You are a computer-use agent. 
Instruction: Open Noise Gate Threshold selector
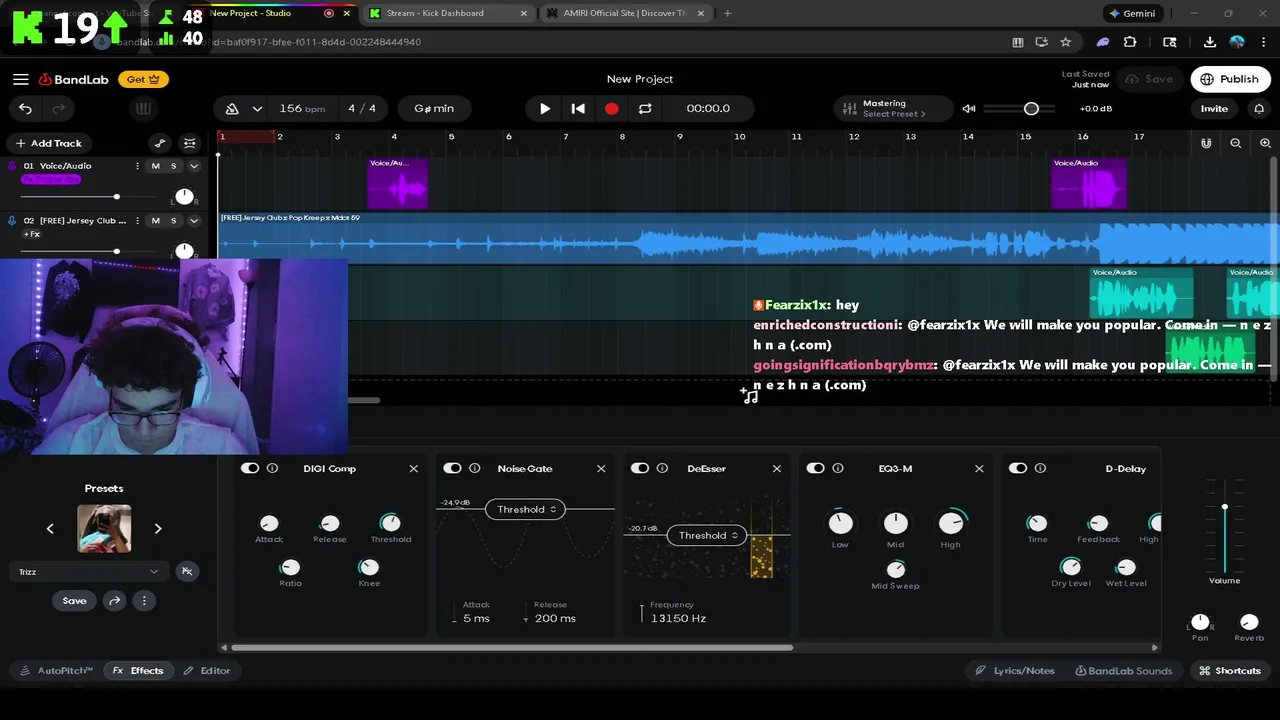coord(526,509)
